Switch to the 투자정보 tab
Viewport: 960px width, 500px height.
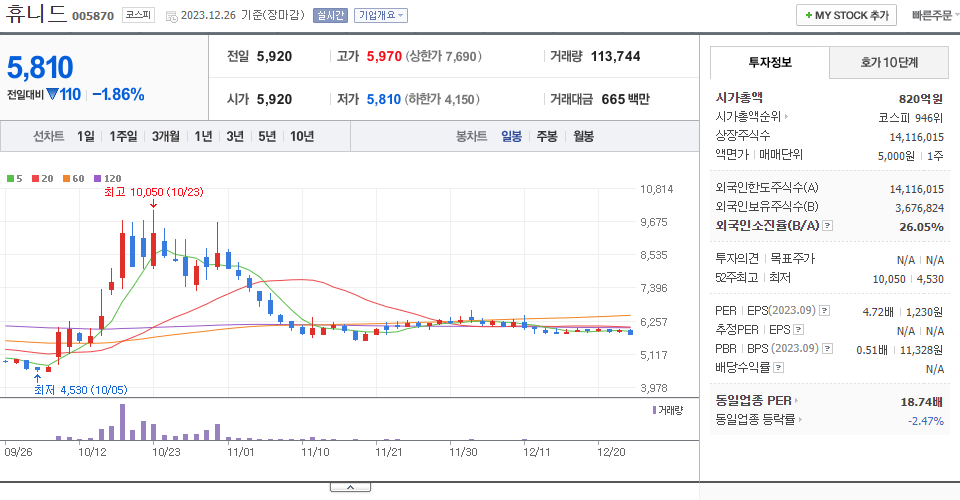pyautogui.click(x=770, y=62)
